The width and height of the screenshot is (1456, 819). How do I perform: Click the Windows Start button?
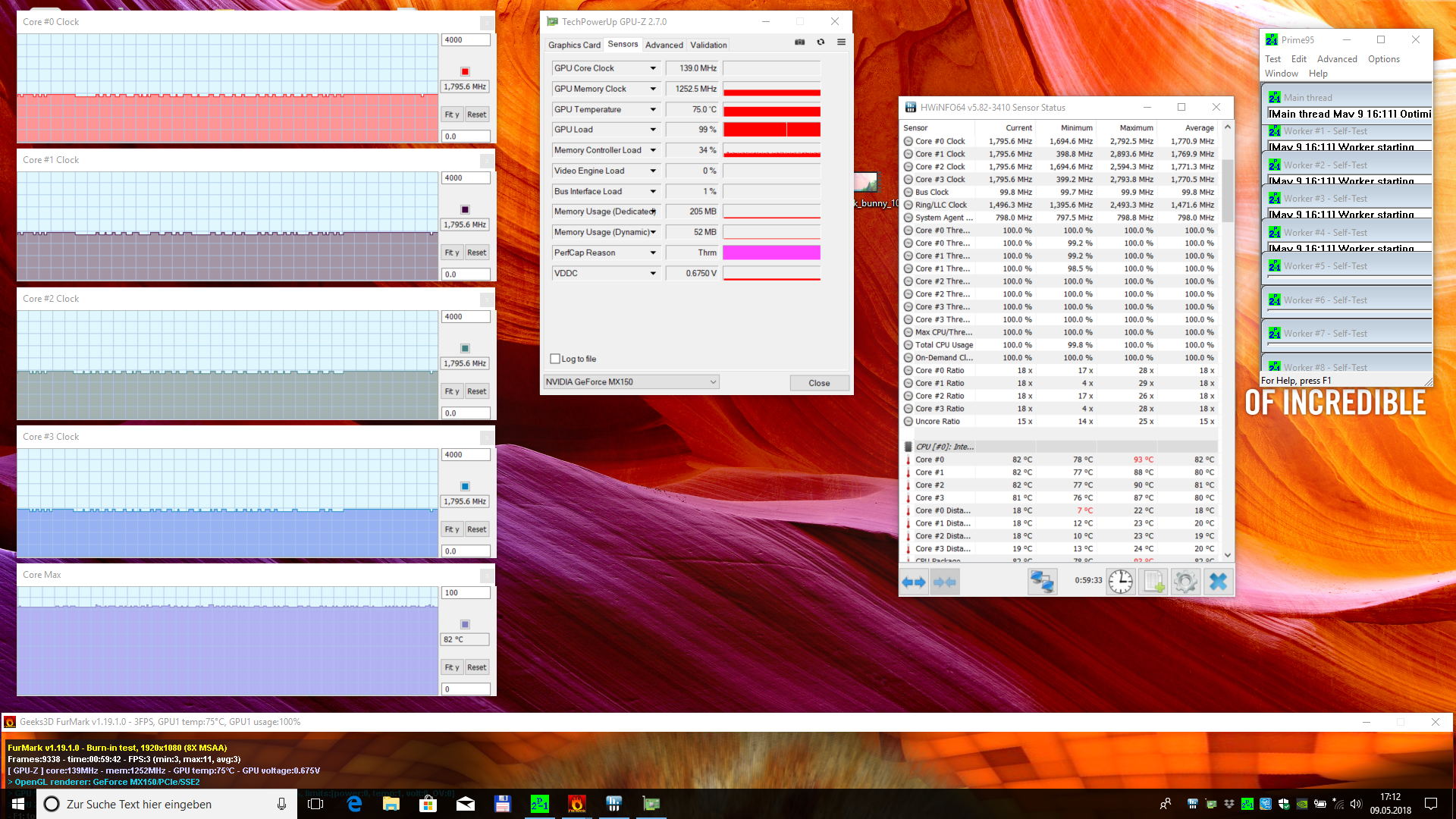[x=18, y=804]
